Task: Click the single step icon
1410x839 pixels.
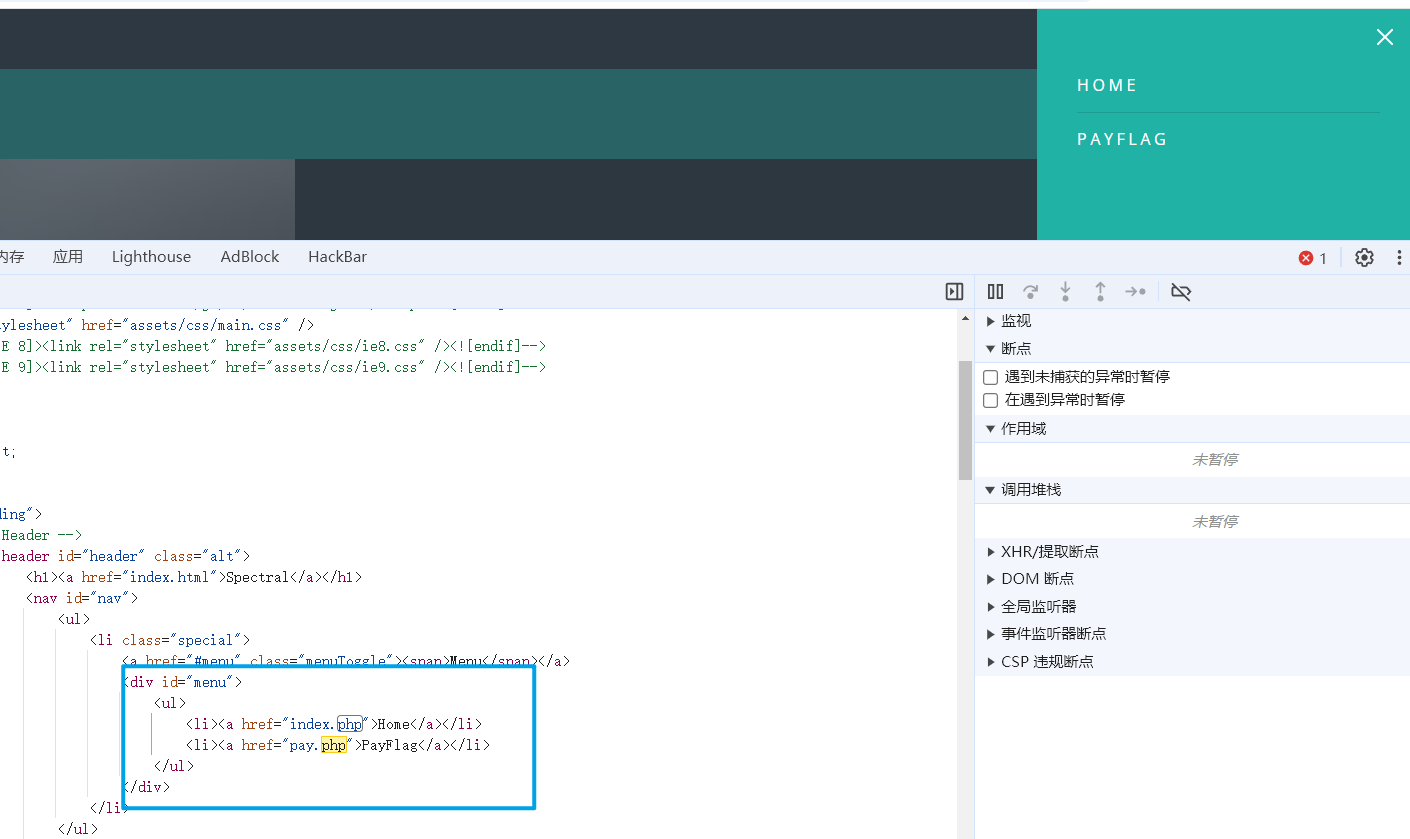Action: [x=1135, y=292]
